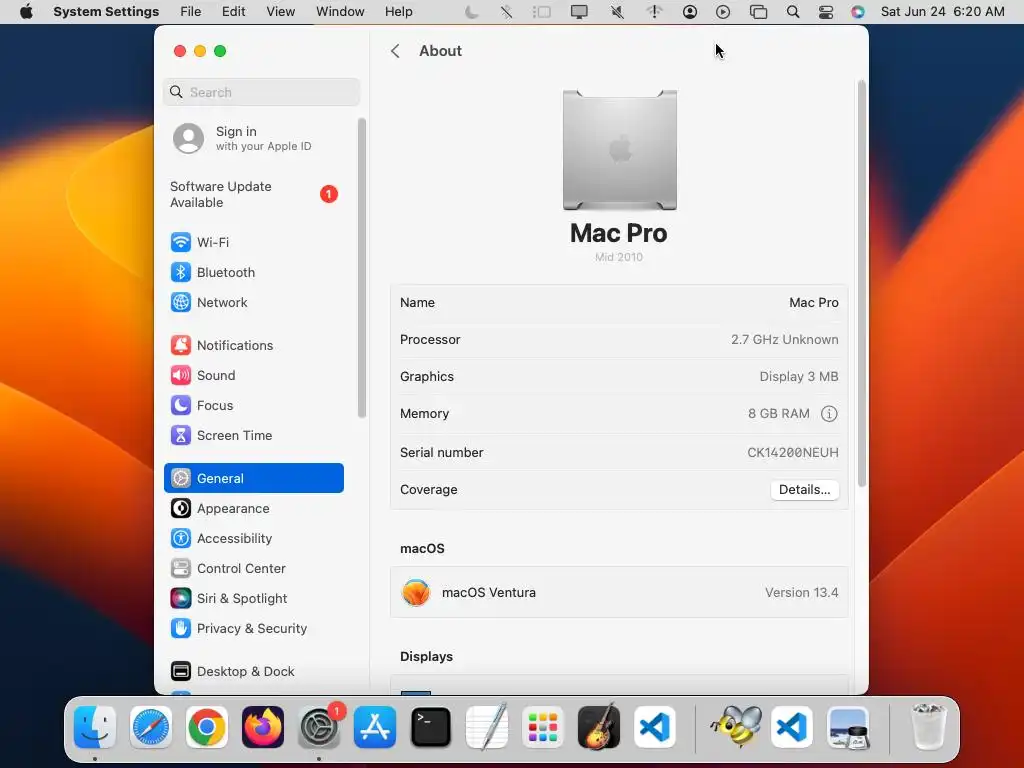The image size is (1024, 768).
Task: Click the settings Search field
Action: (261, 92)
